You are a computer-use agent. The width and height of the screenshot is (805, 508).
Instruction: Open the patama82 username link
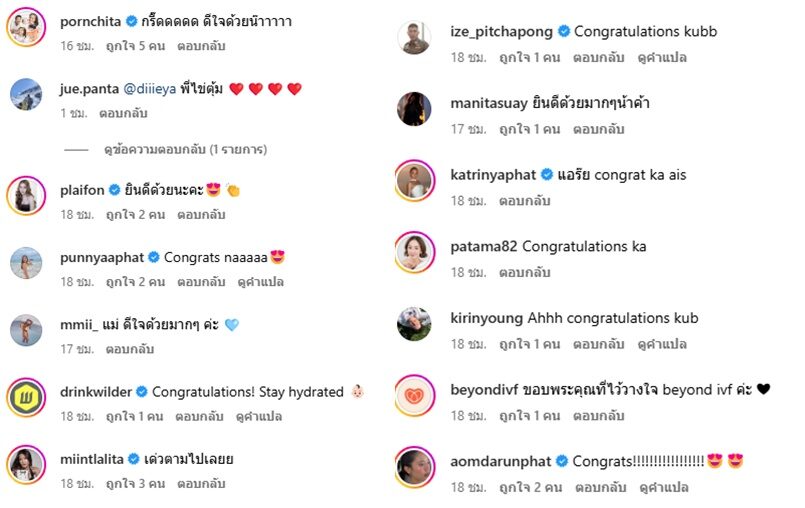pos(484,247)
